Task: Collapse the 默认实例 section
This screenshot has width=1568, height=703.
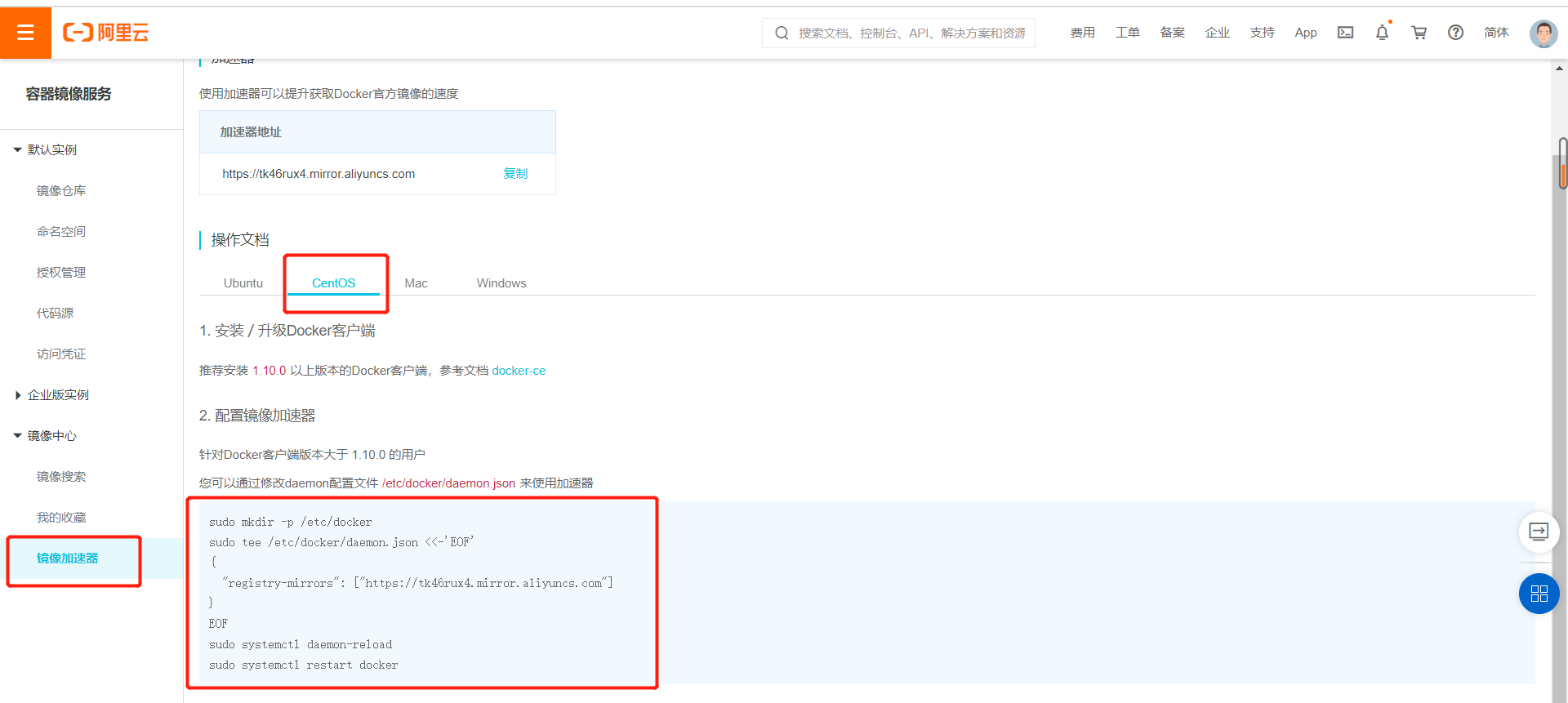Action: [45, 149]
